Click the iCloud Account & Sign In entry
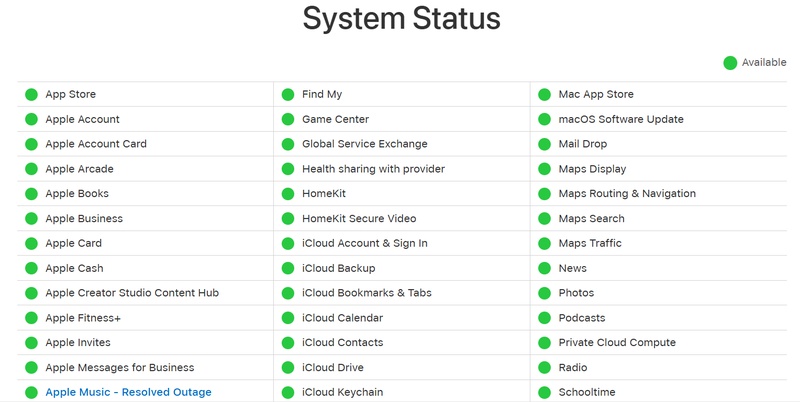 coord(365,243)
